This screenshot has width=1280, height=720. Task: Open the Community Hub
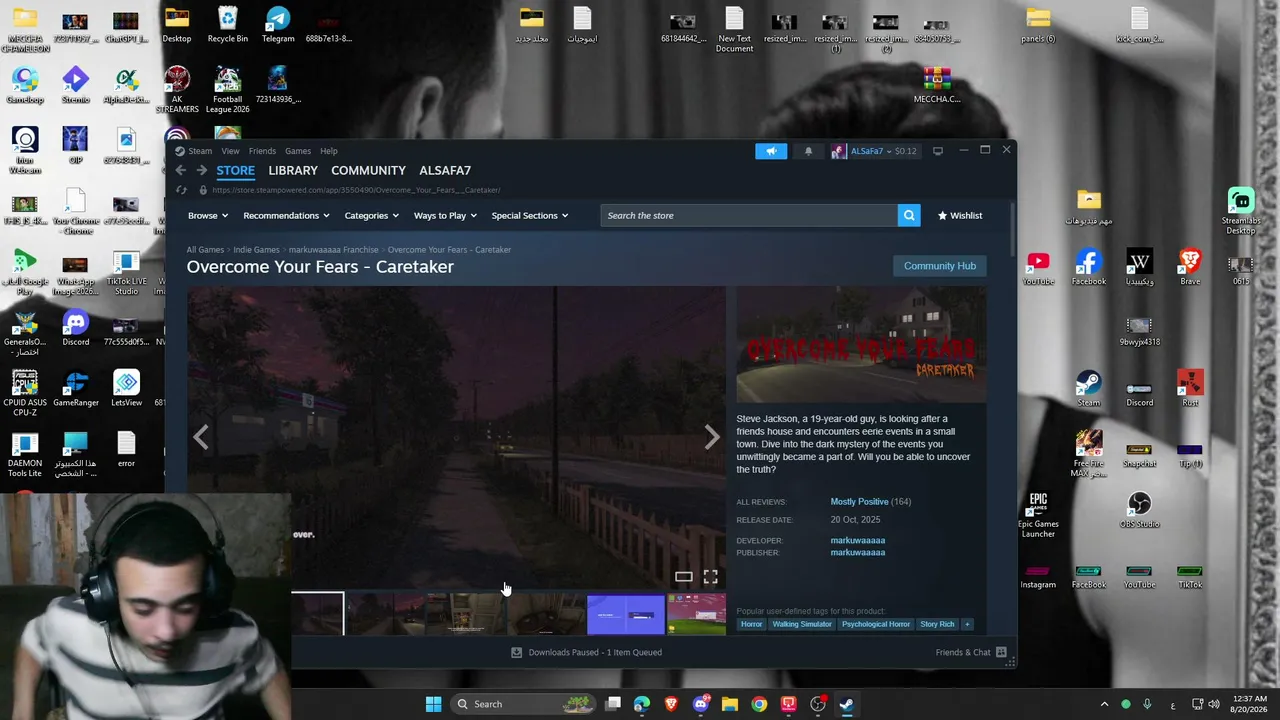pyautogui.click(x=940, y=266)
